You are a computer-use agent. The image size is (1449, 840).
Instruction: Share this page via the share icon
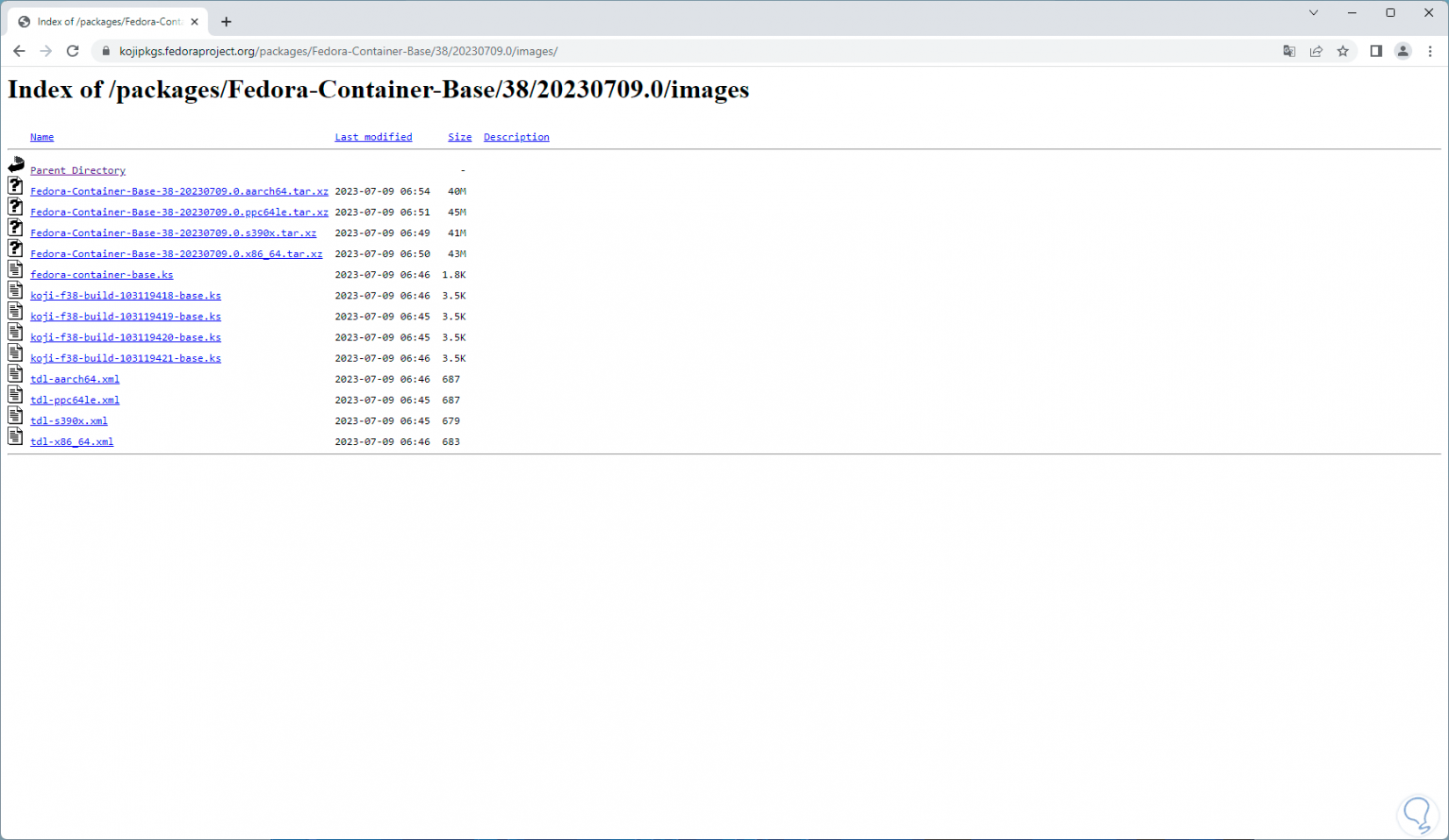pyautogui.click(x=1316, y=51)
